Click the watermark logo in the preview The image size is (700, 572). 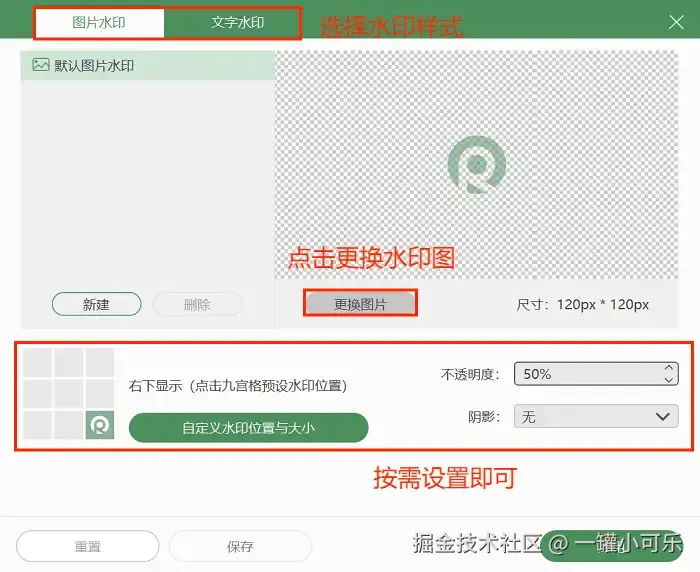(x=477, y=164)
